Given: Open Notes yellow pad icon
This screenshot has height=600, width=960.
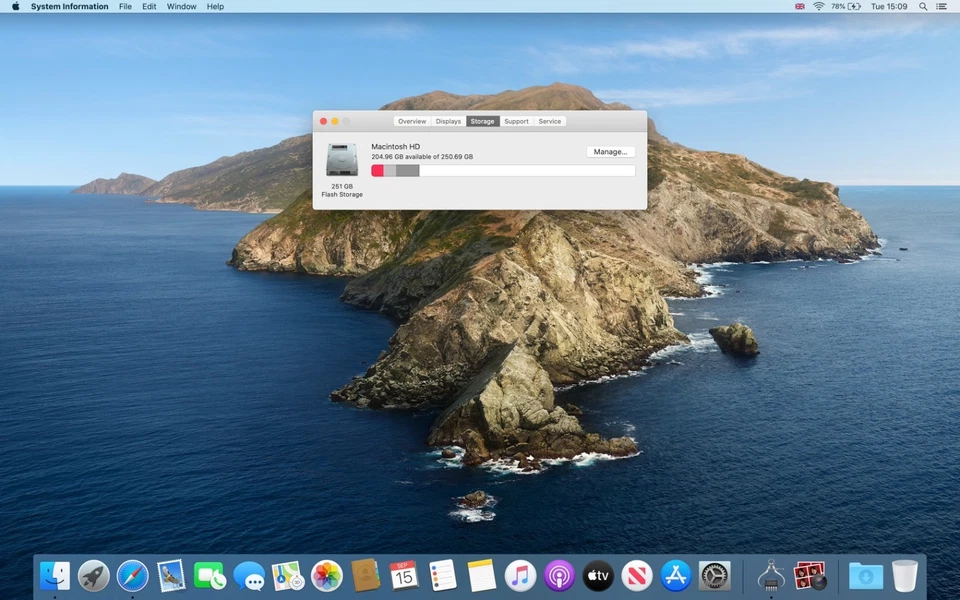Looking at the screenshot, I should [482, 576].
